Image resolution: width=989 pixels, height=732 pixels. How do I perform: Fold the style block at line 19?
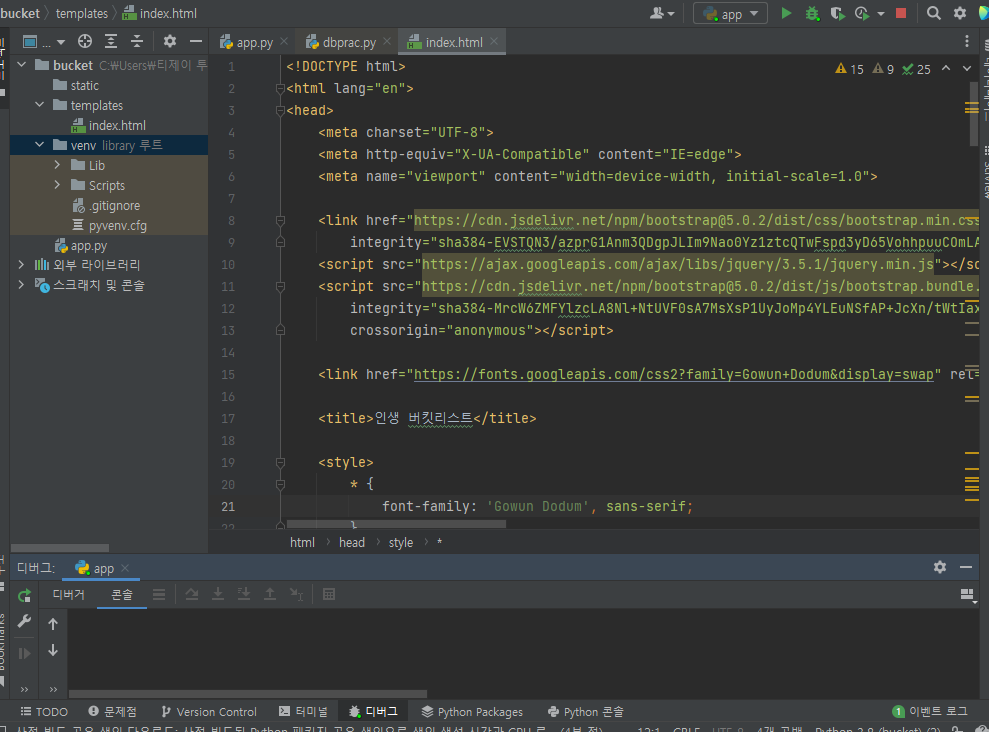[x=280, y=462]
